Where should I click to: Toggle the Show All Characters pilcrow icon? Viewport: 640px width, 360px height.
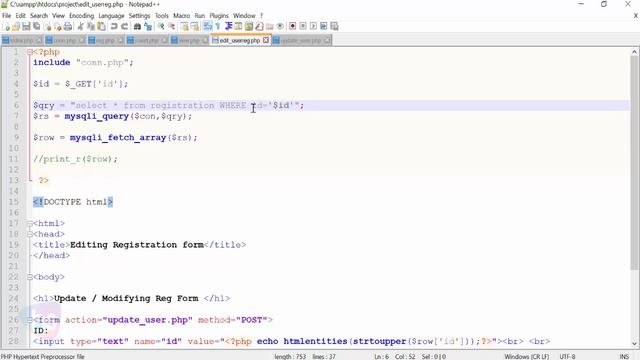tap(218, 27)
